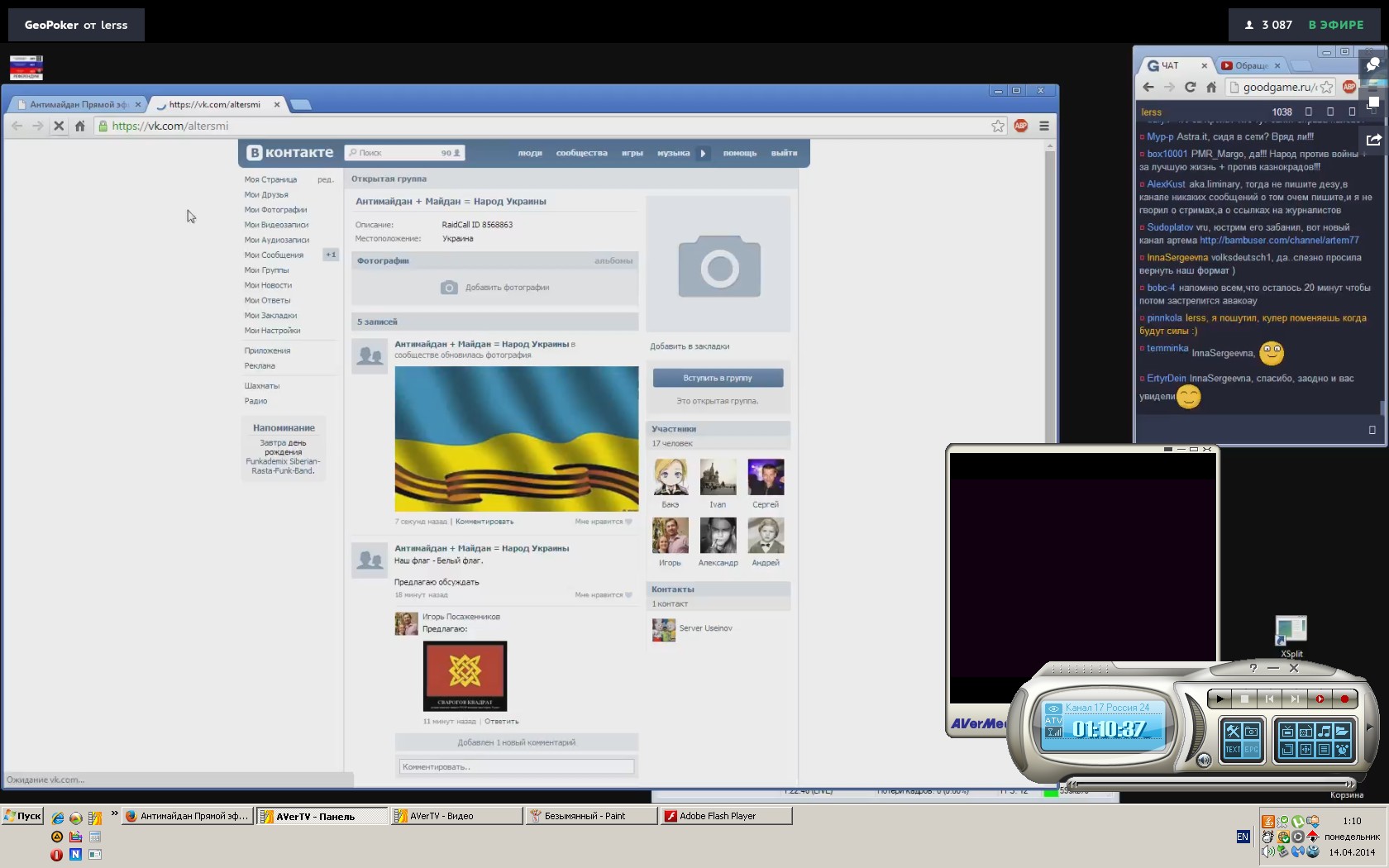The height and width of the screenshot is (868, 1389).
Task: Switch to TV mode icon in AVerTV
Action: click(x=1287, y=732)
